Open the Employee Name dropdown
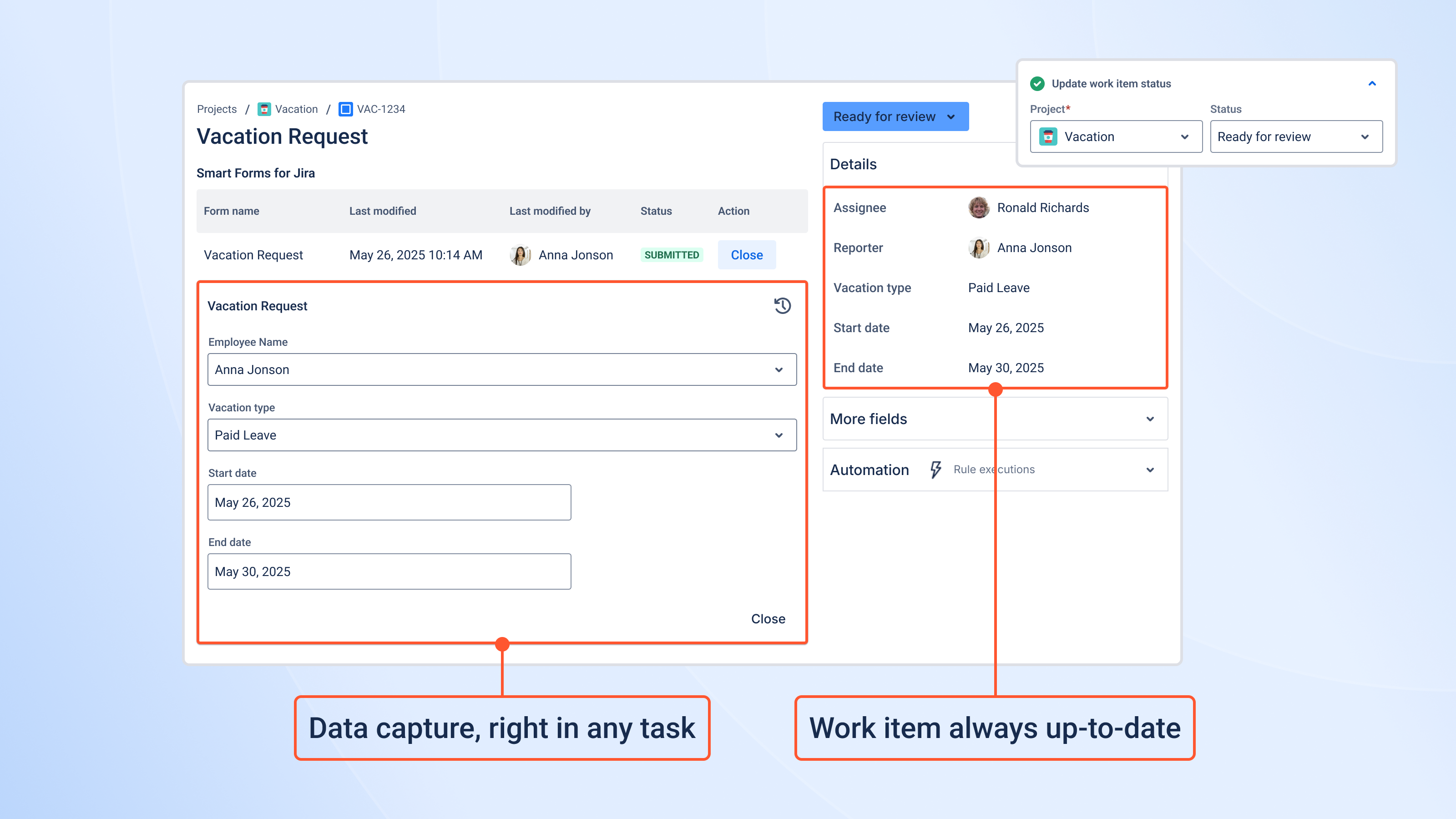1456x819 pixels. 502,369
